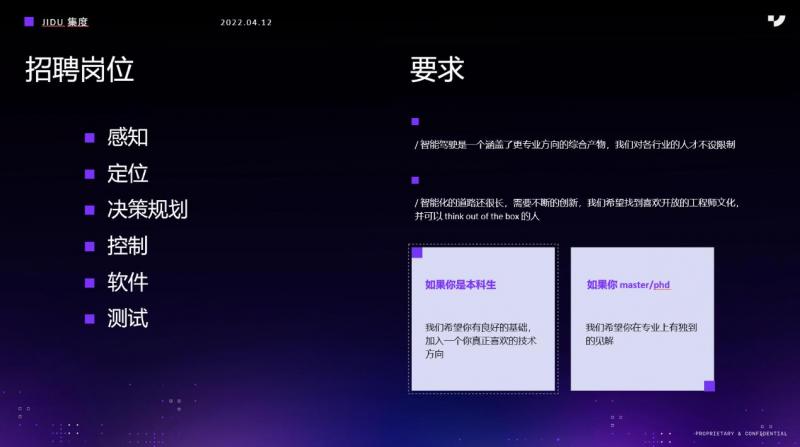This screenshot has height=447, width=800.
Task: Click the 要求 heading
Action: click(437, 69)
